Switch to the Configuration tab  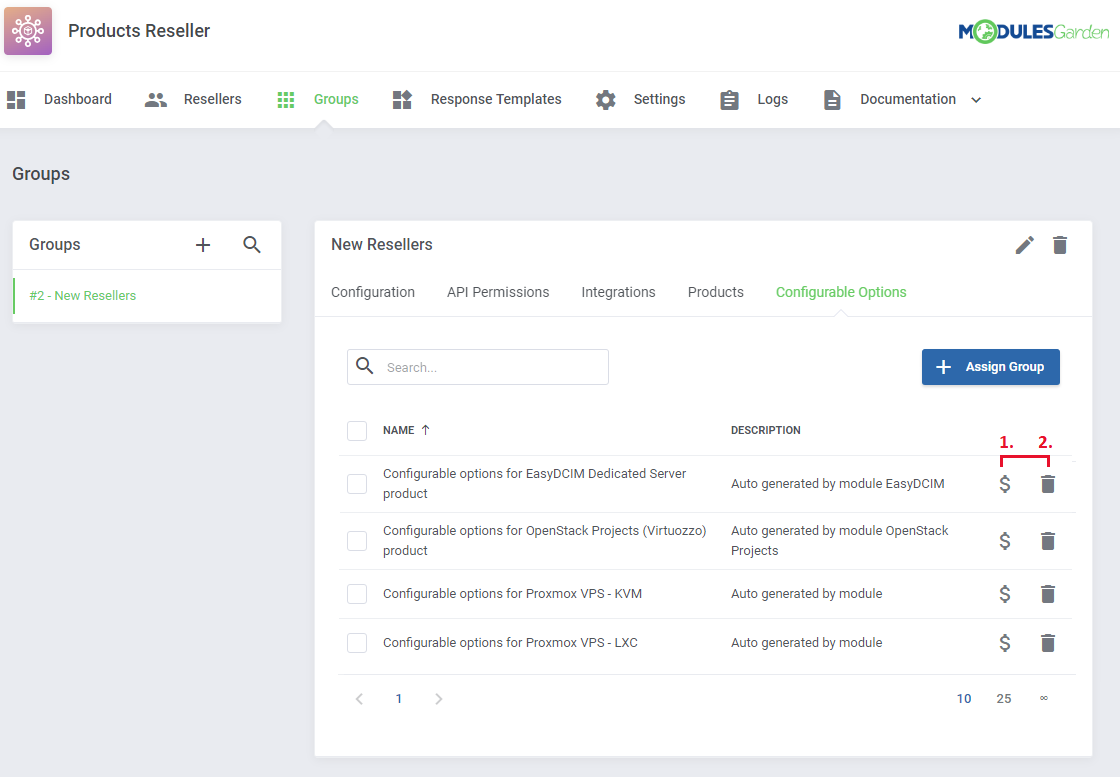(373, 292)
